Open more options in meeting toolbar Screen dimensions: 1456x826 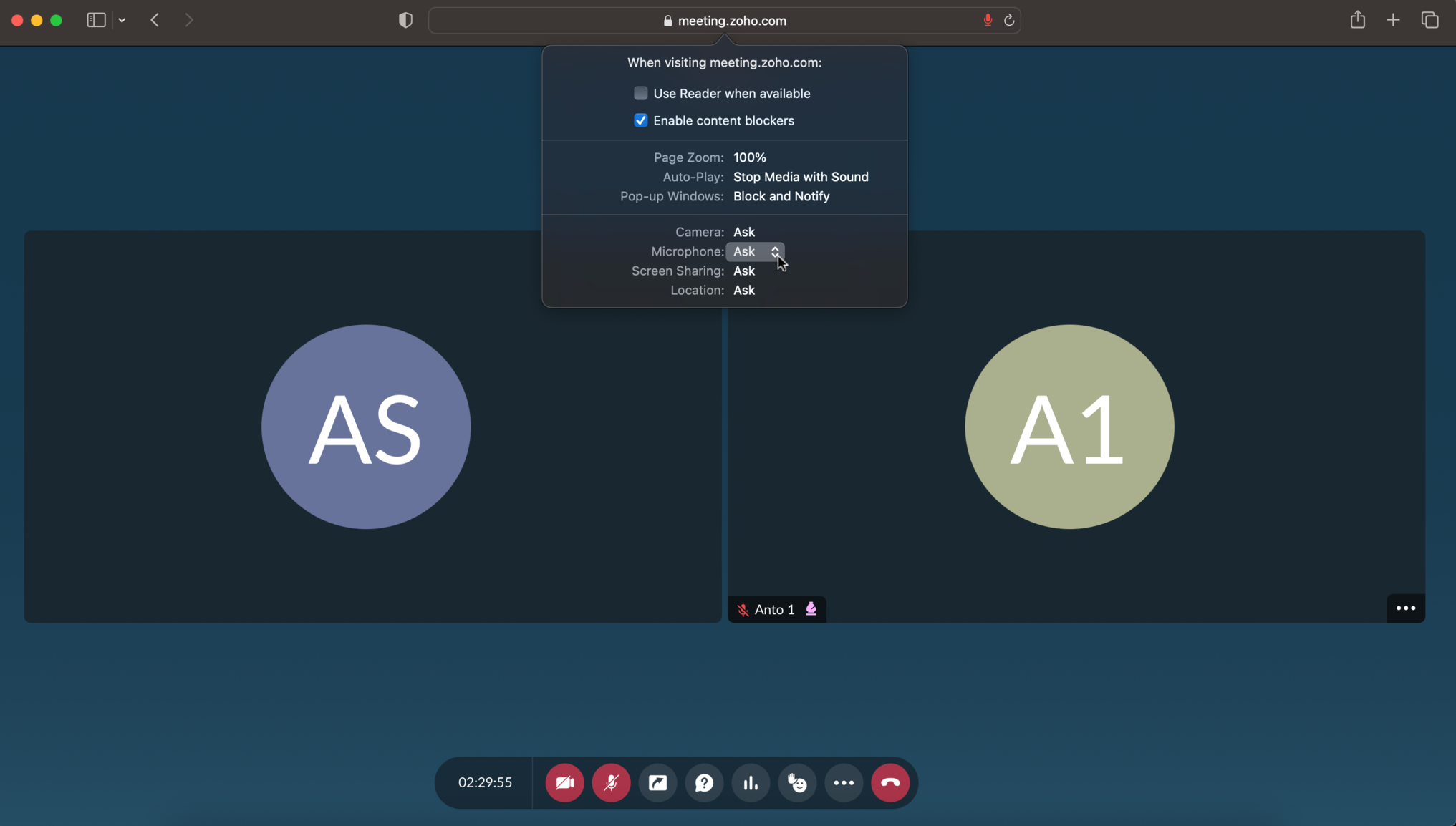[x=844, y=782]
